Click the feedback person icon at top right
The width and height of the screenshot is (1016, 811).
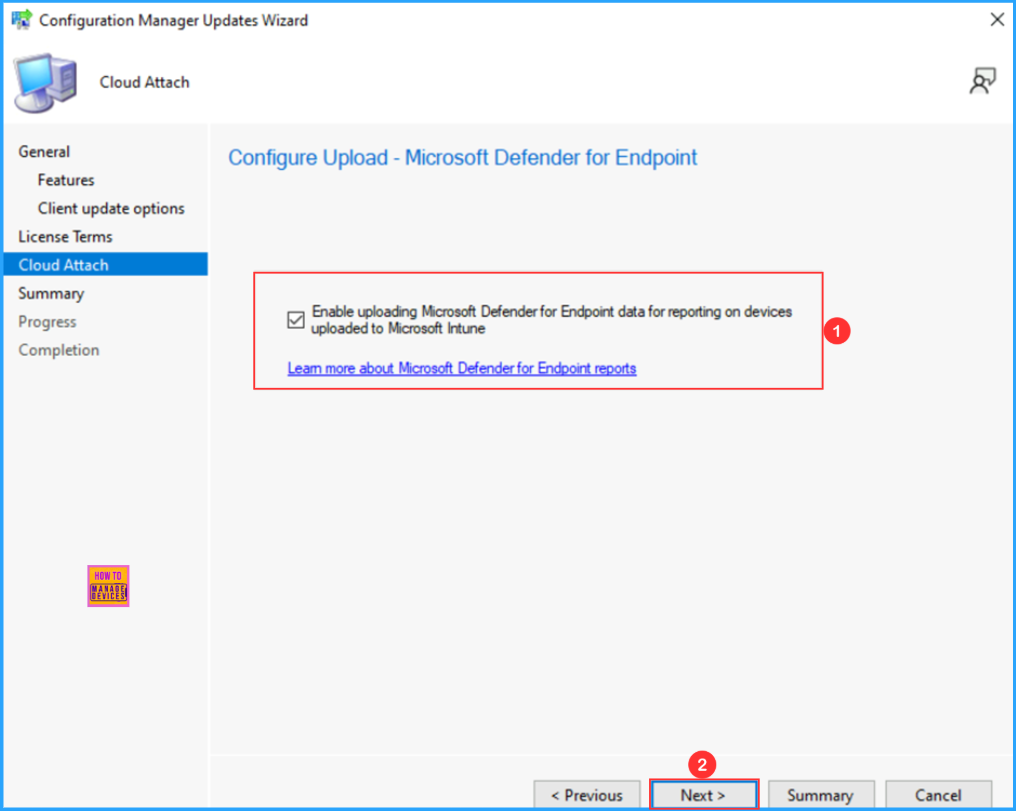pyautogui.click(x=982, y=82)
